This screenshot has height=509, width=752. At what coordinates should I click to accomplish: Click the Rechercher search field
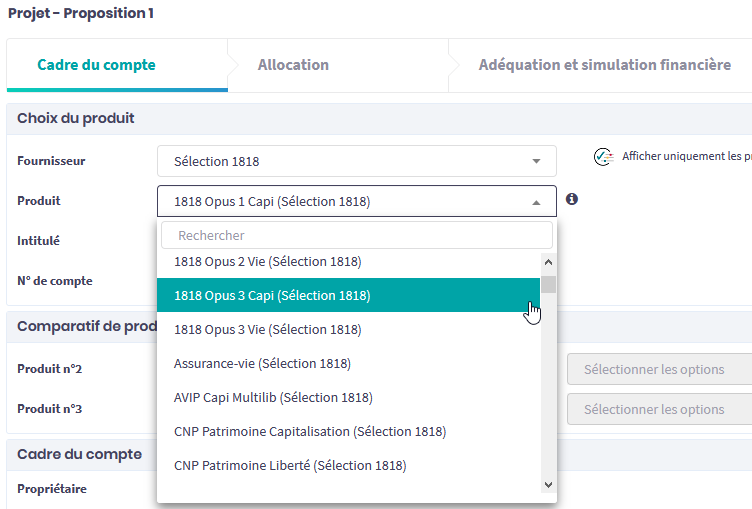pyautogui.click(x=356, y=235)
